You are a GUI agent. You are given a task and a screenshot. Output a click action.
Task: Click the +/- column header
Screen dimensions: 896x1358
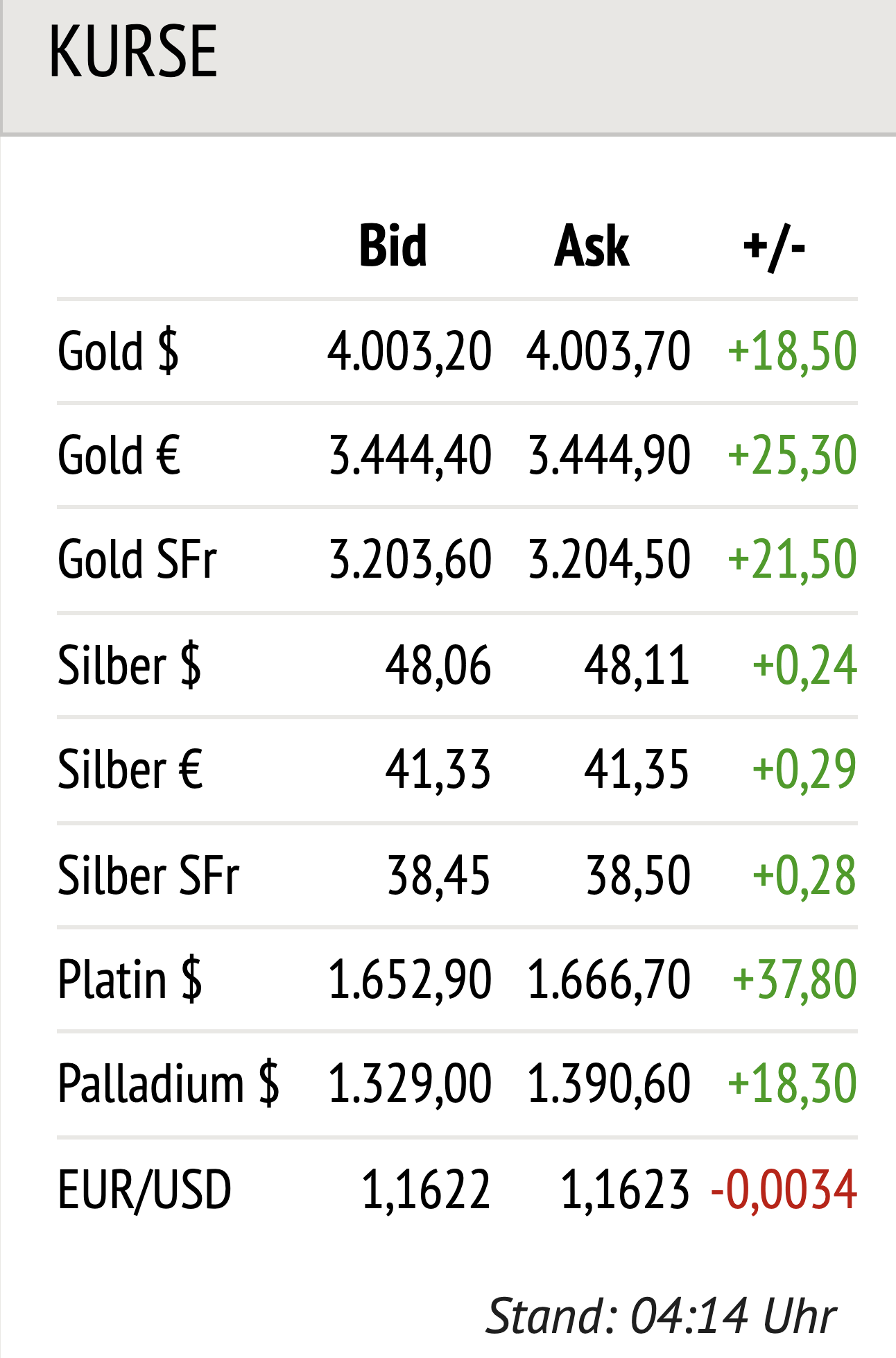tap(774, 246)
